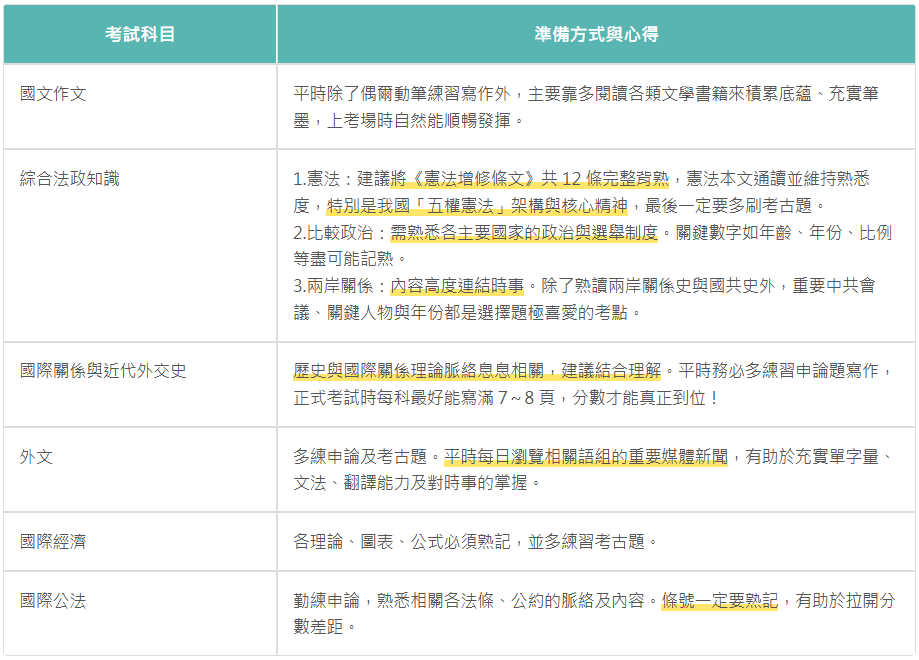The height and width of the screenshot is (660, 919).
Task: Click the '準備方式與心得' column header
Action: (x=596, y=34)
